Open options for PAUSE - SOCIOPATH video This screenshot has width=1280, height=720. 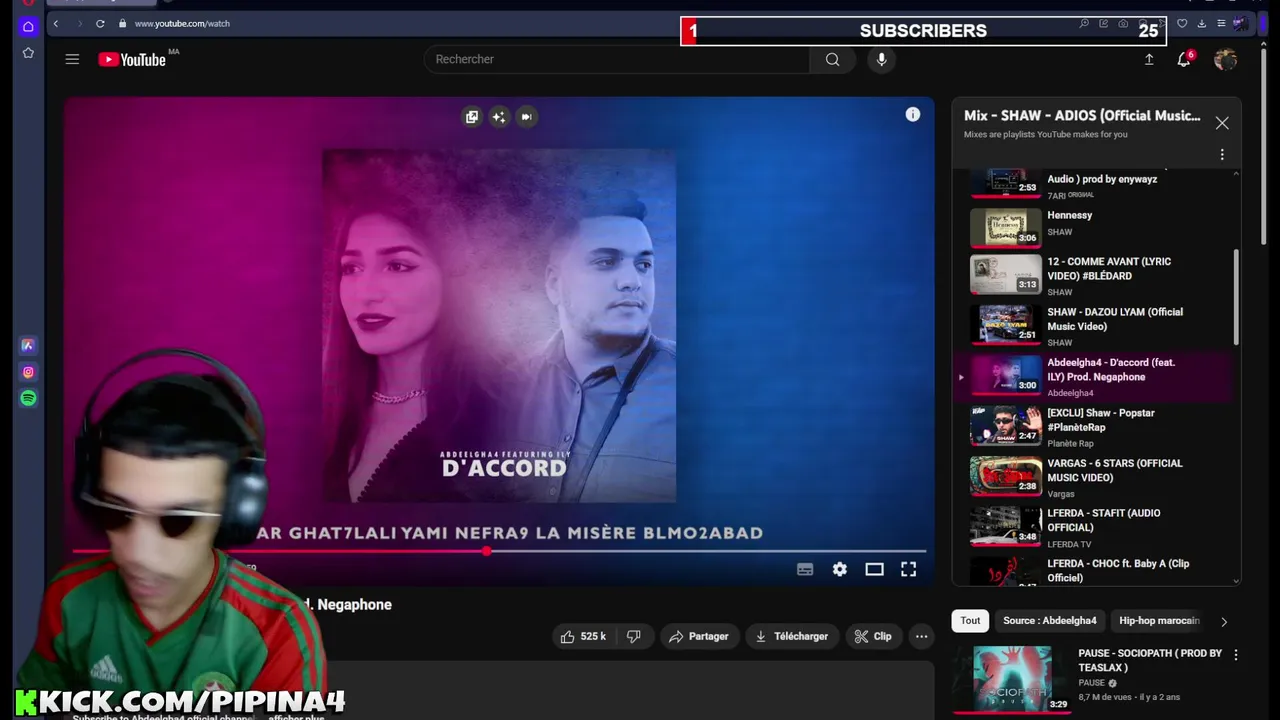pyautogui.click(x=1236, y=655)
